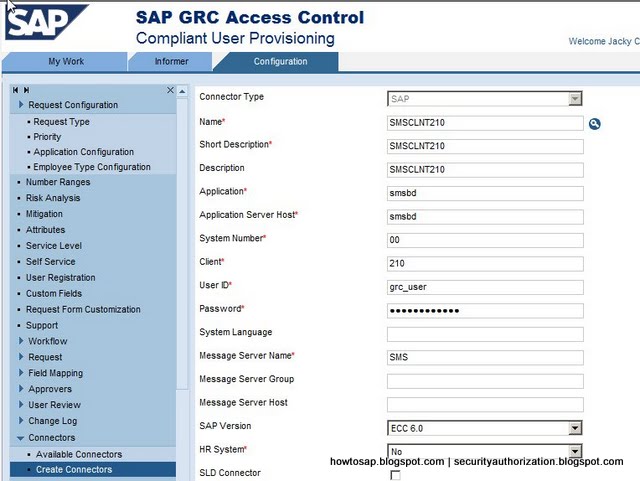Expand the User Review tree node
The image size is (640, 481).
click(x=21, y=404)
